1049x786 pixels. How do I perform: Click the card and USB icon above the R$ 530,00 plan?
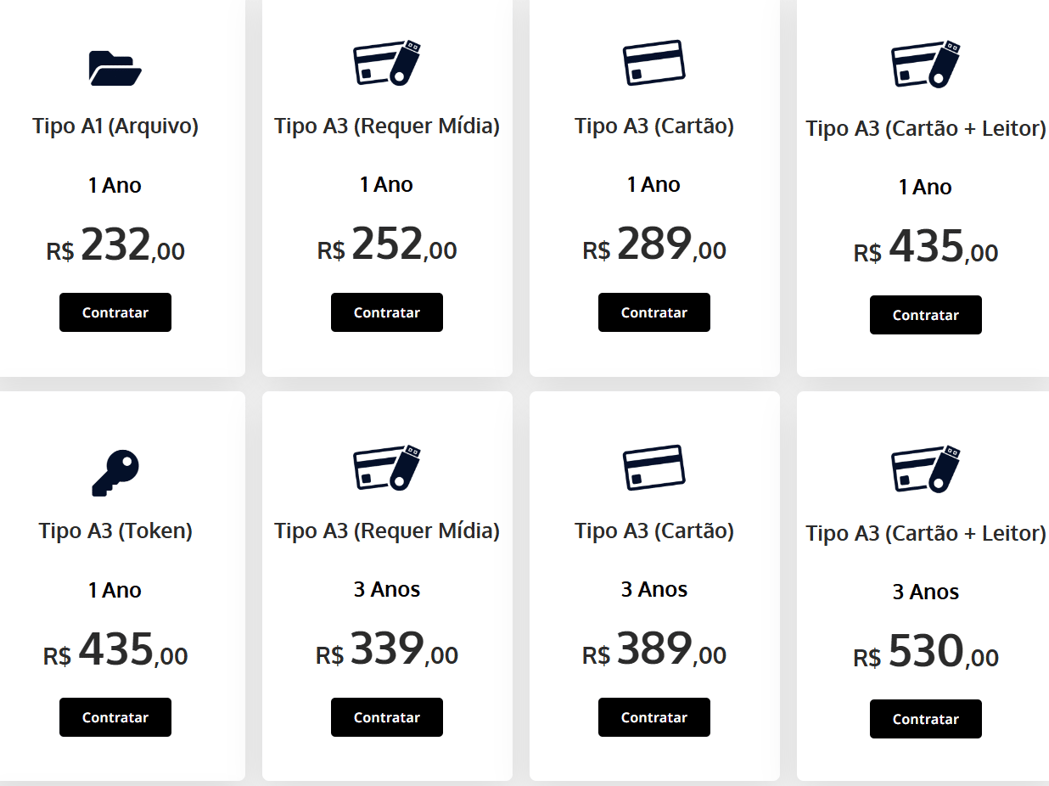(926, 470)
